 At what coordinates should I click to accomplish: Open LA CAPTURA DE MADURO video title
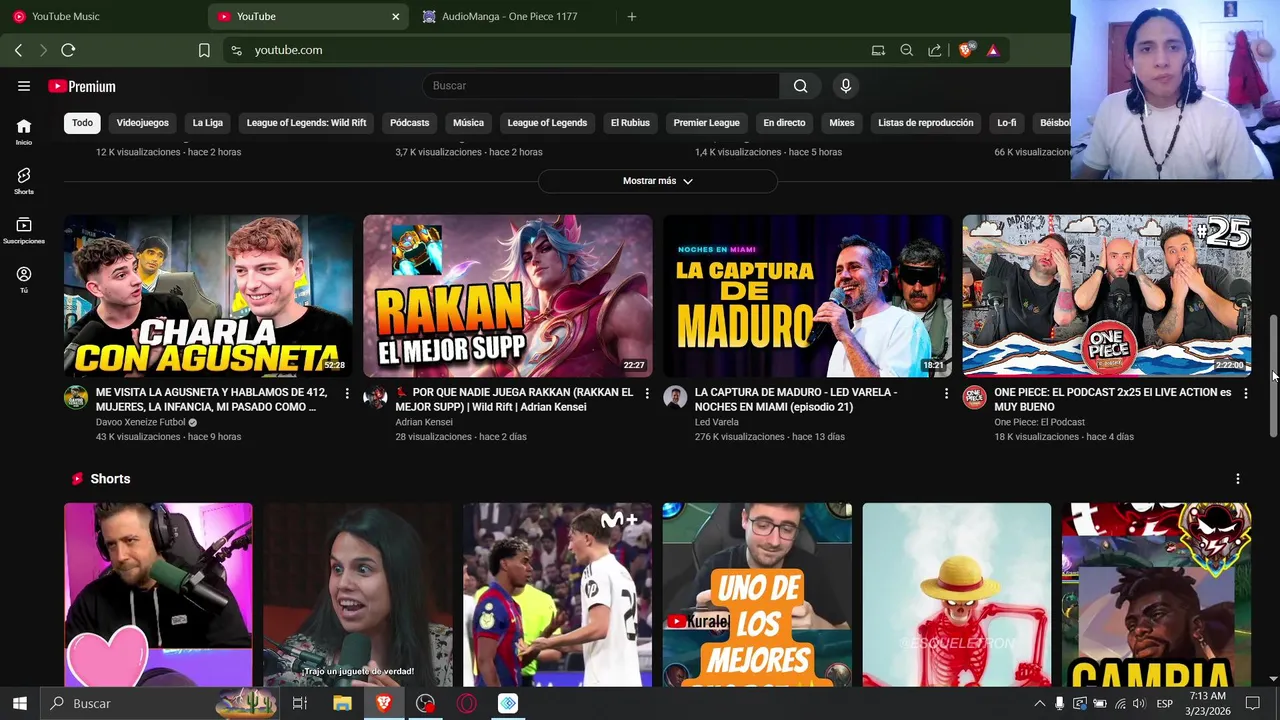tap(796, 400)
